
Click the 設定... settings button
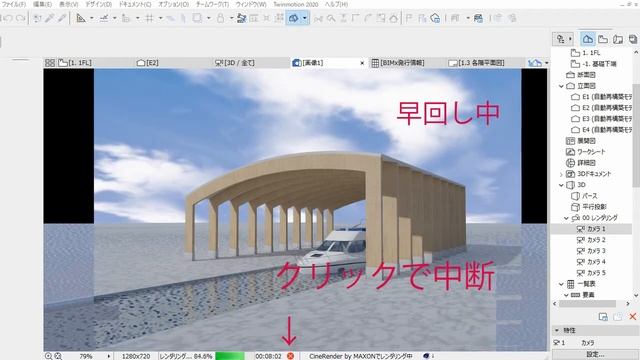(x=595, y=355)
